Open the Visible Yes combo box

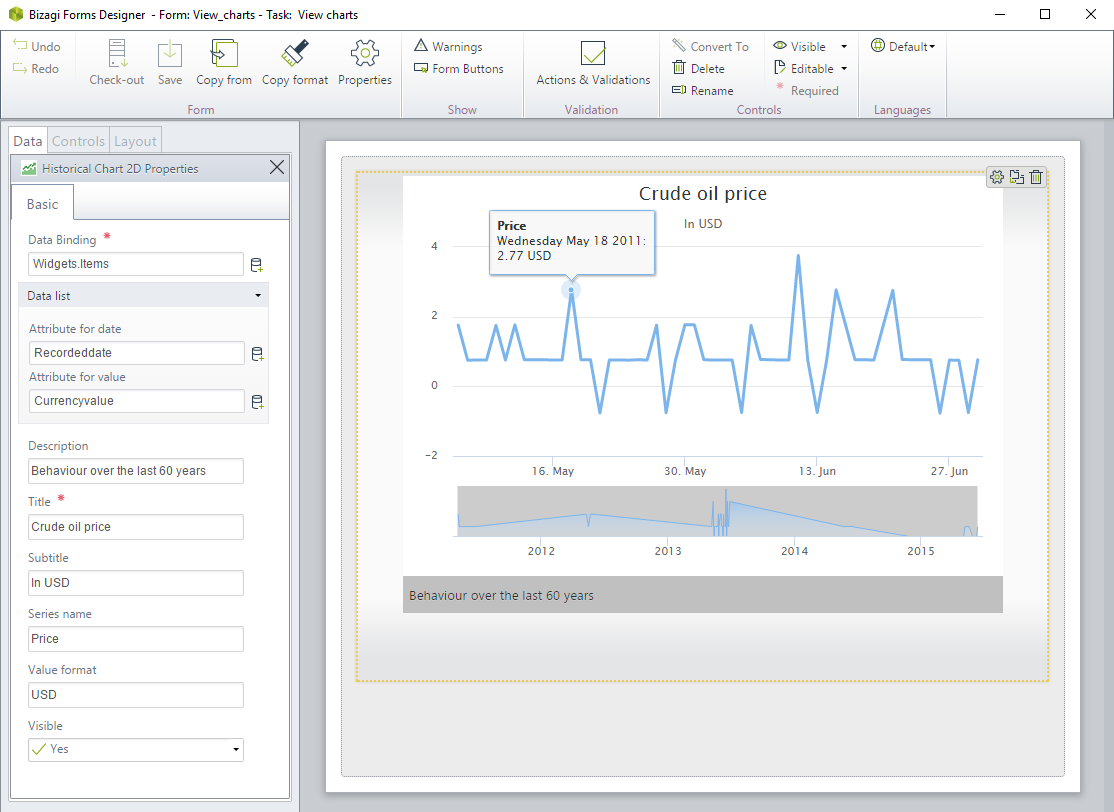click(x=136, y=749)
